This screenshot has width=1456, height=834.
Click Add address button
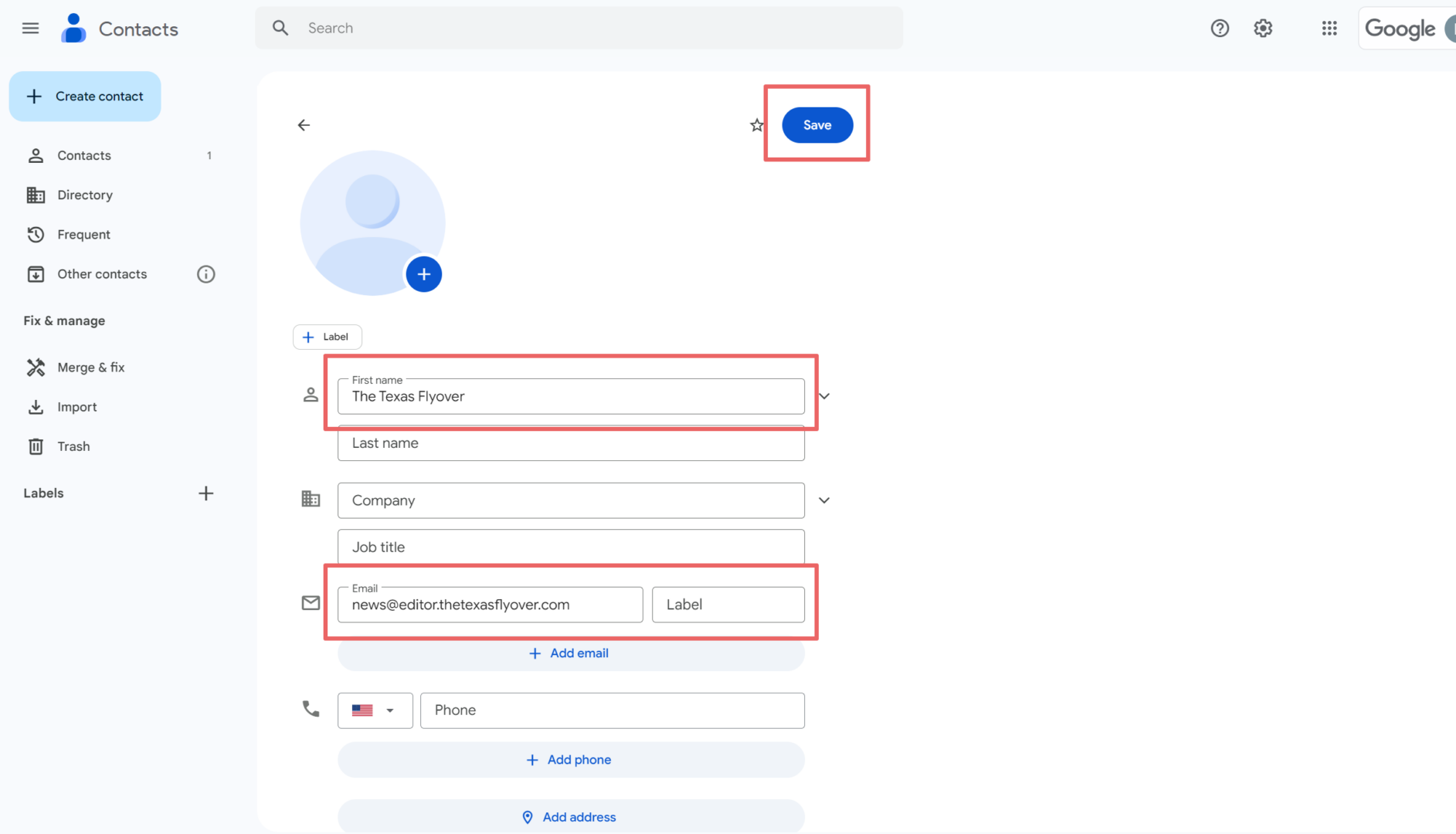(x=571, y=817)
